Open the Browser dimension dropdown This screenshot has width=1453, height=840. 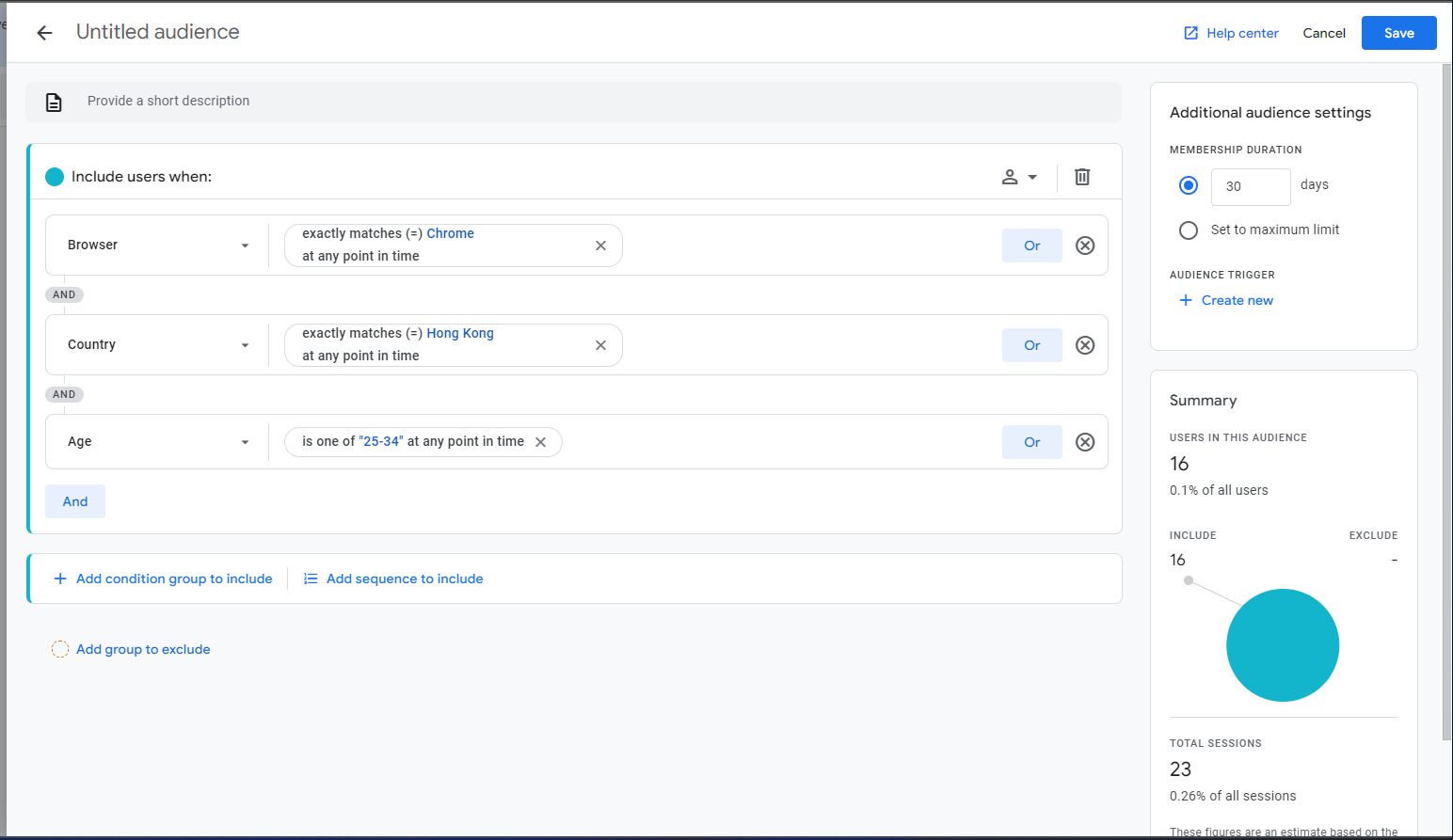click(157, 245)
